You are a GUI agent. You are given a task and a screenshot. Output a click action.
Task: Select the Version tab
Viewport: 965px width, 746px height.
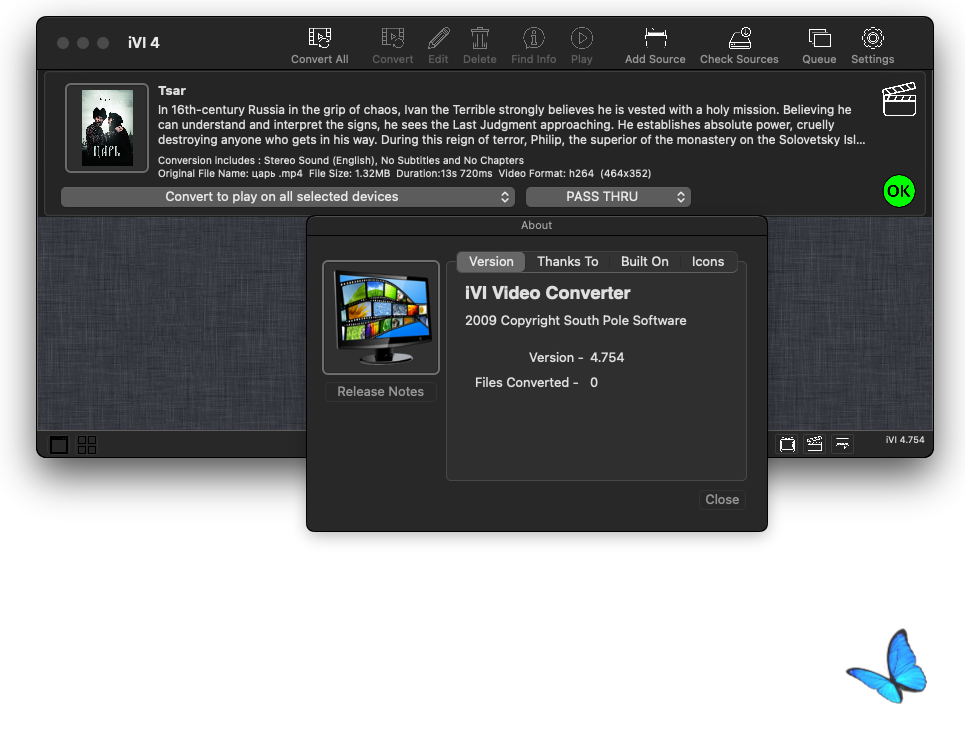[491, 262]
